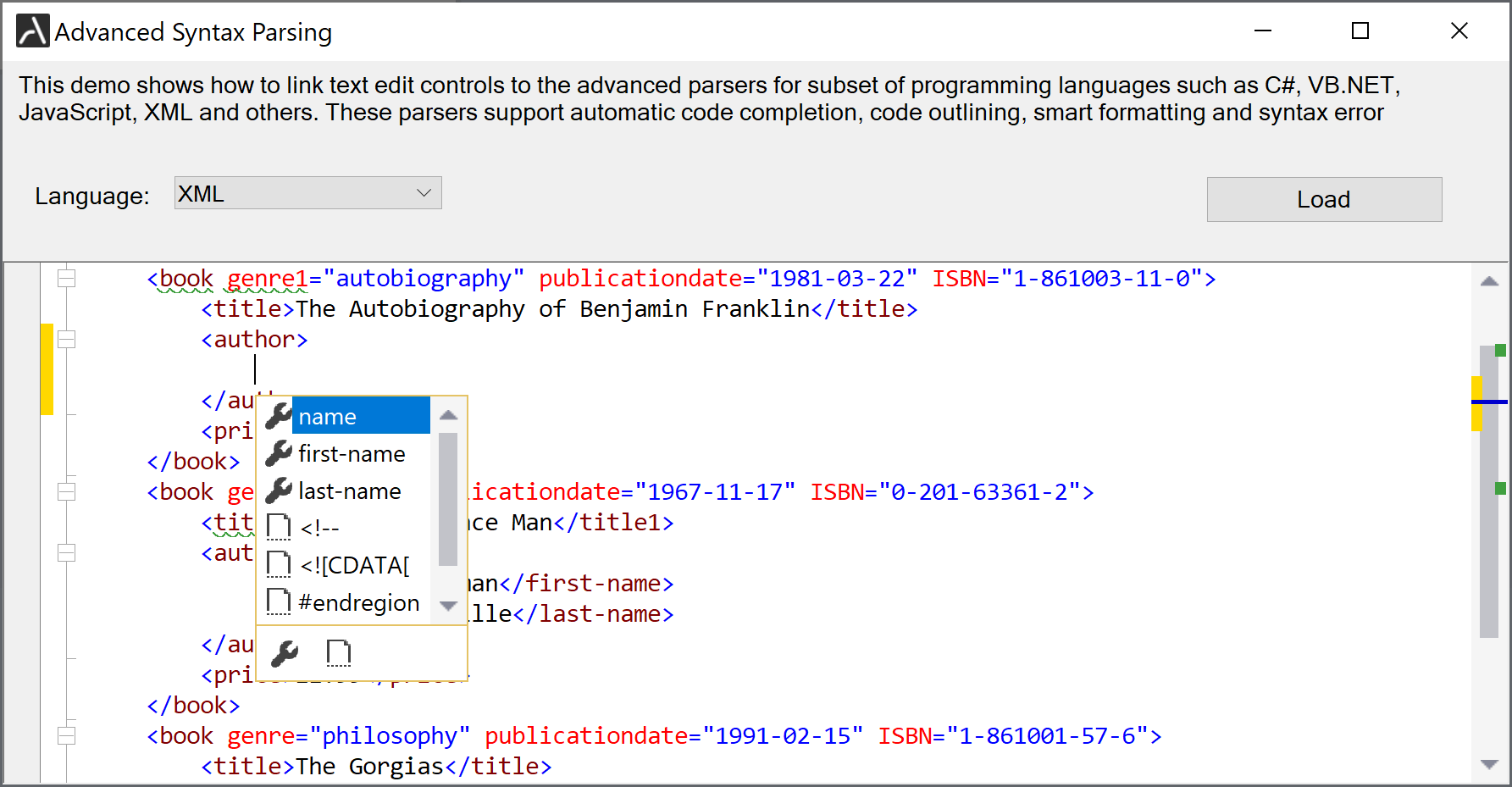Click the wrench filter icon below the completion list

284,652
